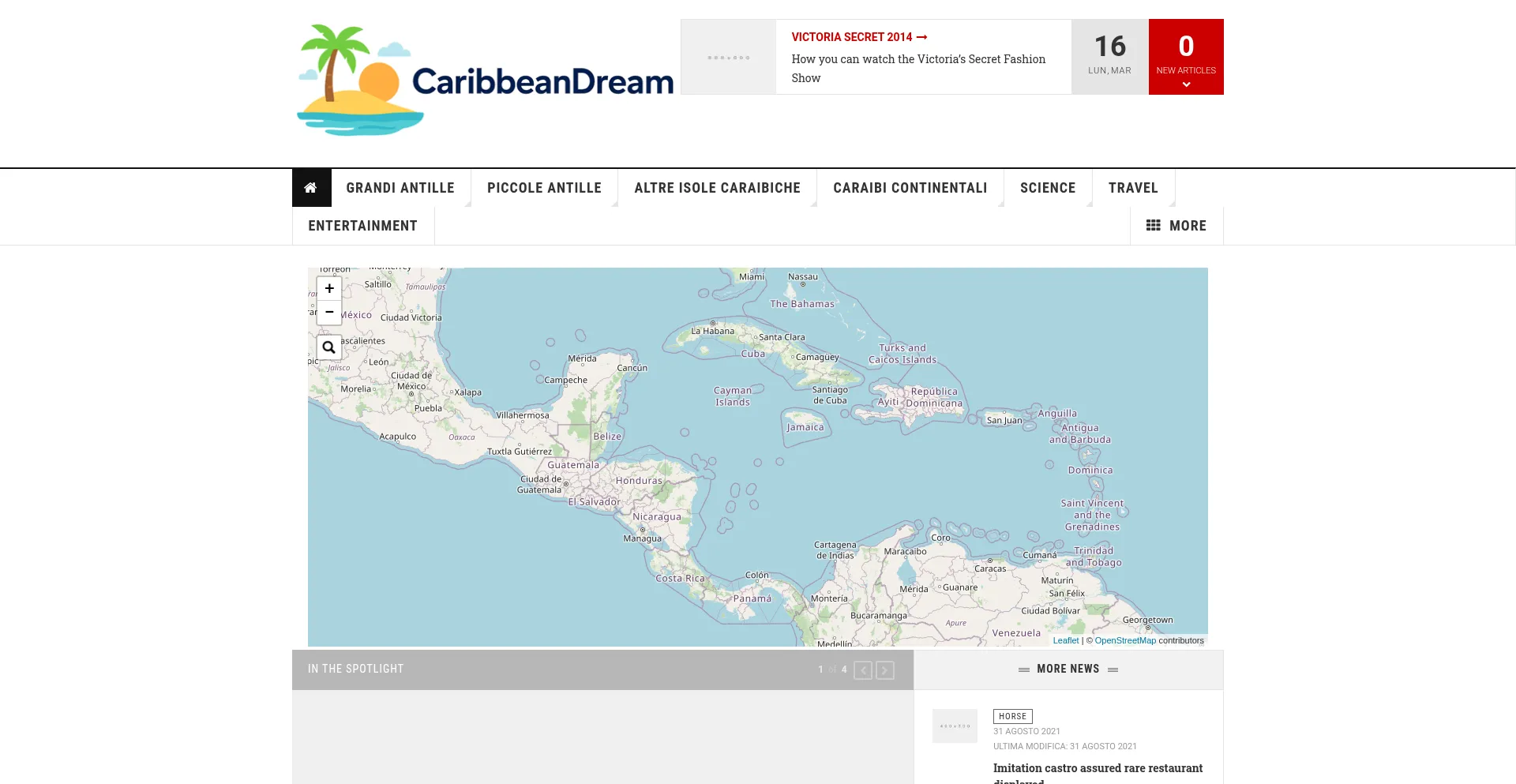Click the thumbnail beside the HORSE article
The height and width of the screenshot is (784, 1516).
pyautogui.click(x=955, y=726)
